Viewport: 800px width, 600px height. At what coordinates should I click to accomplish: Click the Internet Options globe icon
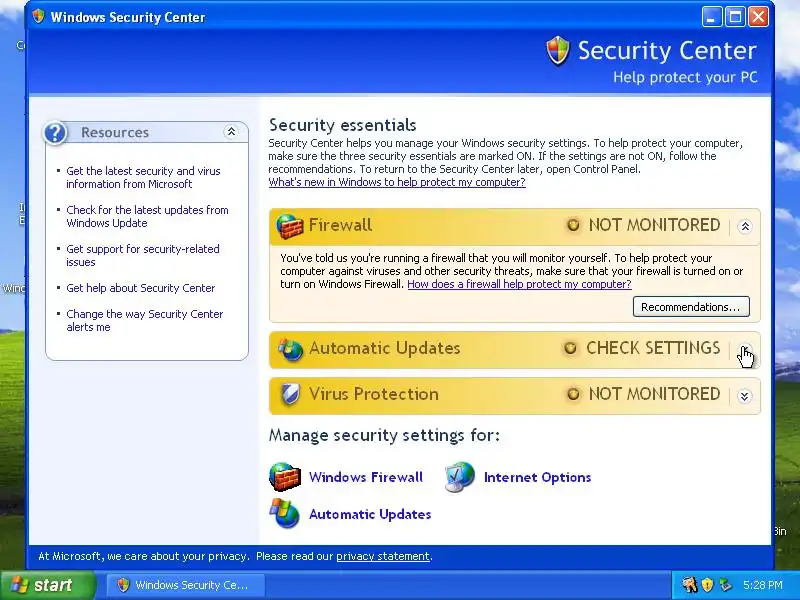pos(460,477)
